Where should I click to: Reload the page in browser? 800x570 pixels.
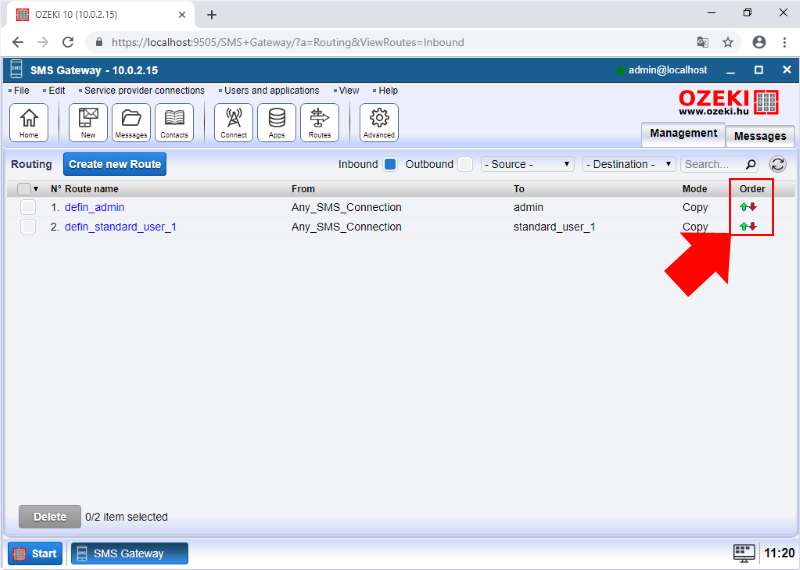point(68,42)
